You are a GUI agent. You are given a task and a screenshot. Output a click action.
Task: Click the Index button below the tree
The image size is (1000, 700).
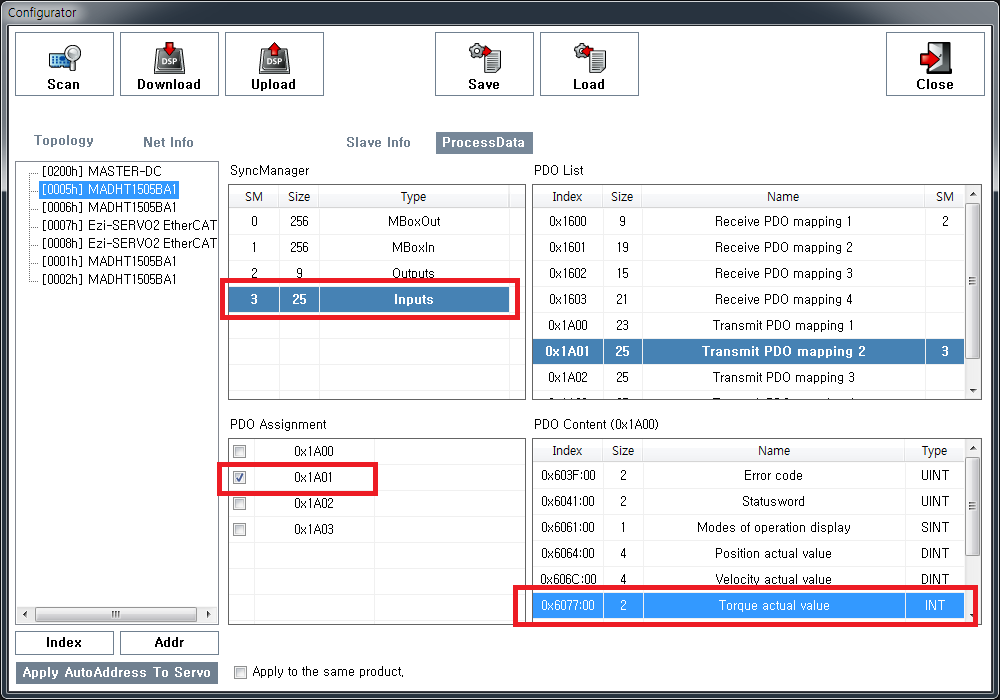pos(64,643)
